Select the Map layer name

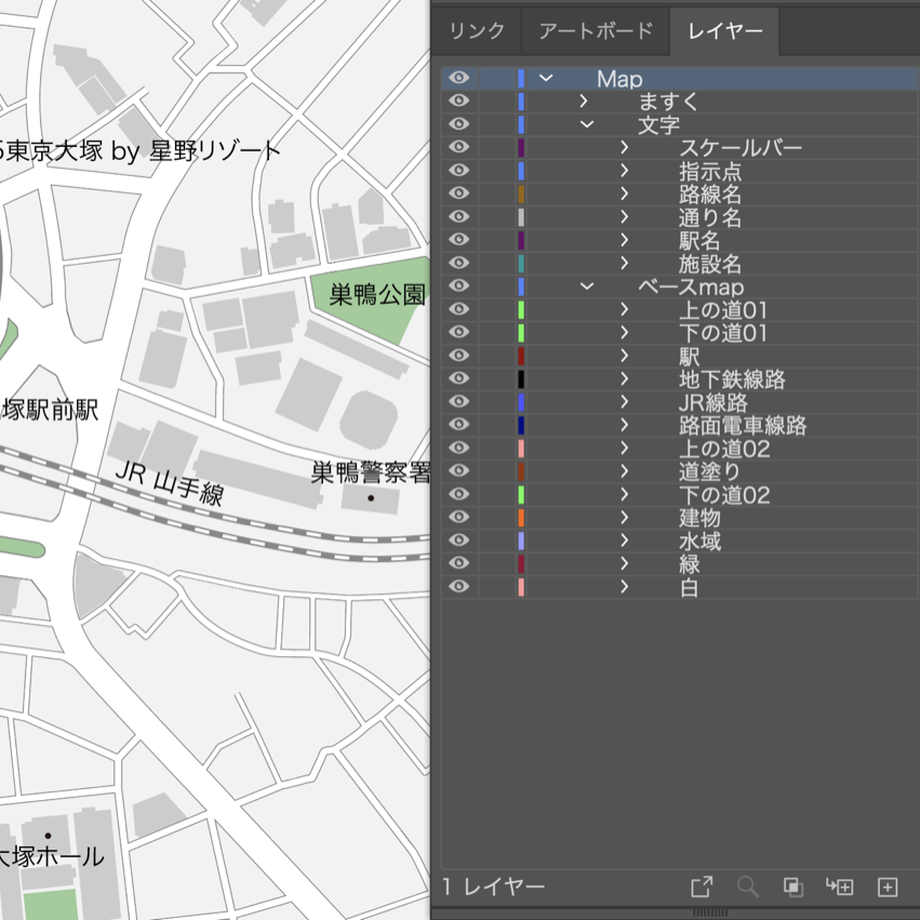click(x=620, y=79)
